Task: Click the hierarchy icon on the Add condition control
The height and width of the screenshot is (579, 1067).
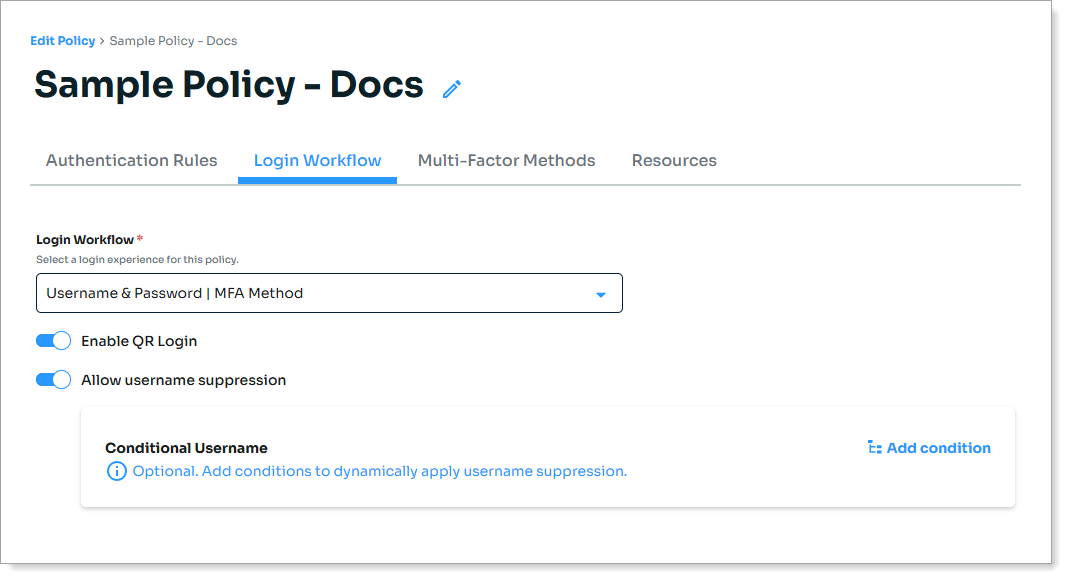Action: pyautogui.click(x=872, y=447)
